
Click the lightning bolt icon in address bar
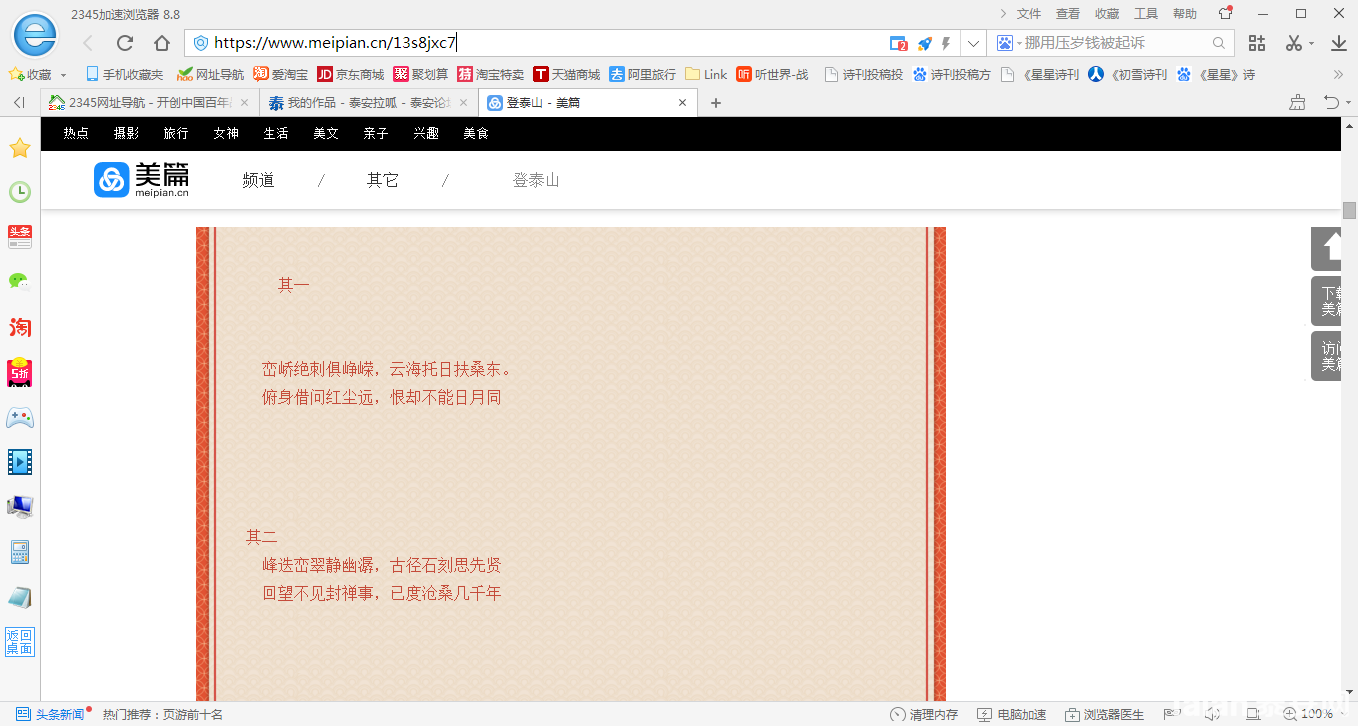pyautogui.click(x=946, y=43)
